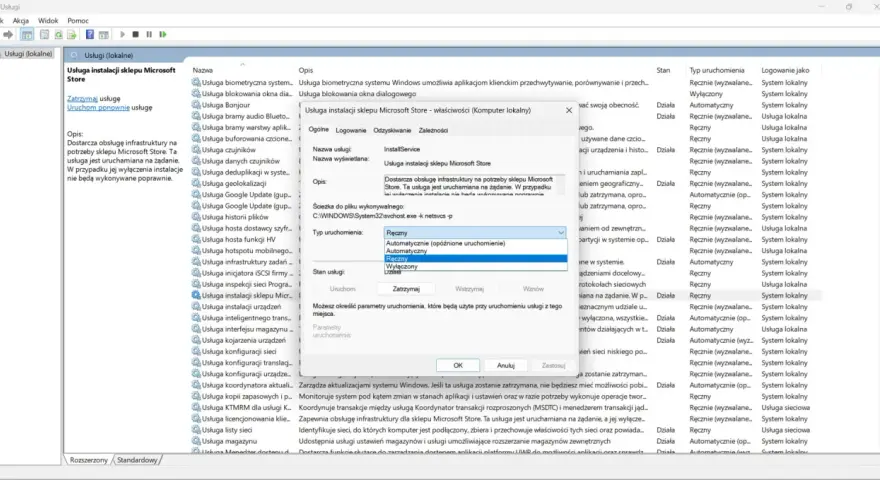The image size is (880, 480).
Task: Choose Automatycznie (opóźnione uruchomienie) option
Action: click(475, 243)
